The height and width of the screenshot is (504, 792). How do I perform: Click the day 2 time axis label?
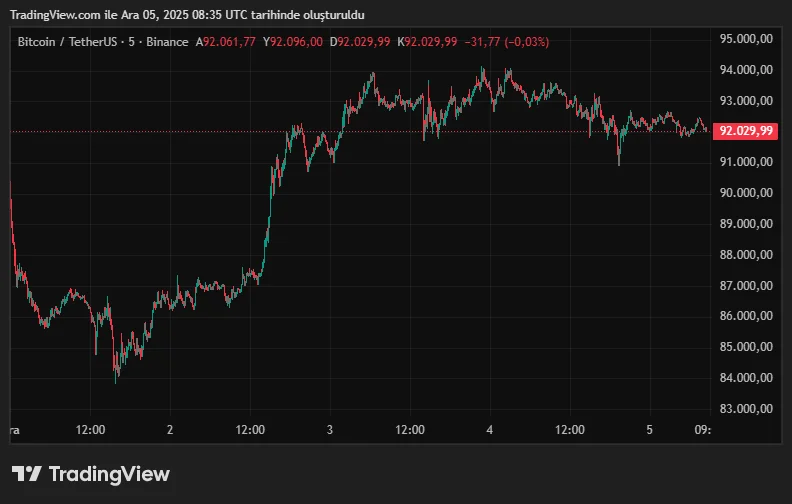[170, 429]
